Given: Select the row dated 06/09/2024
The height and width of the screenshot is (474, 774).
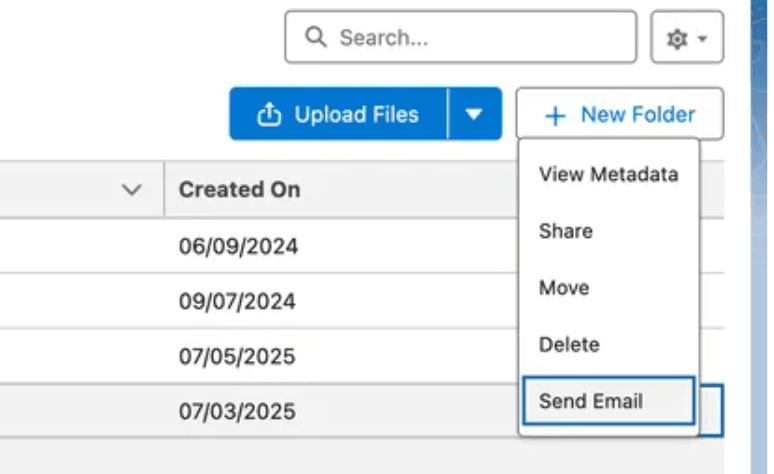Looking at the screenshot, I should click(239, 246).
